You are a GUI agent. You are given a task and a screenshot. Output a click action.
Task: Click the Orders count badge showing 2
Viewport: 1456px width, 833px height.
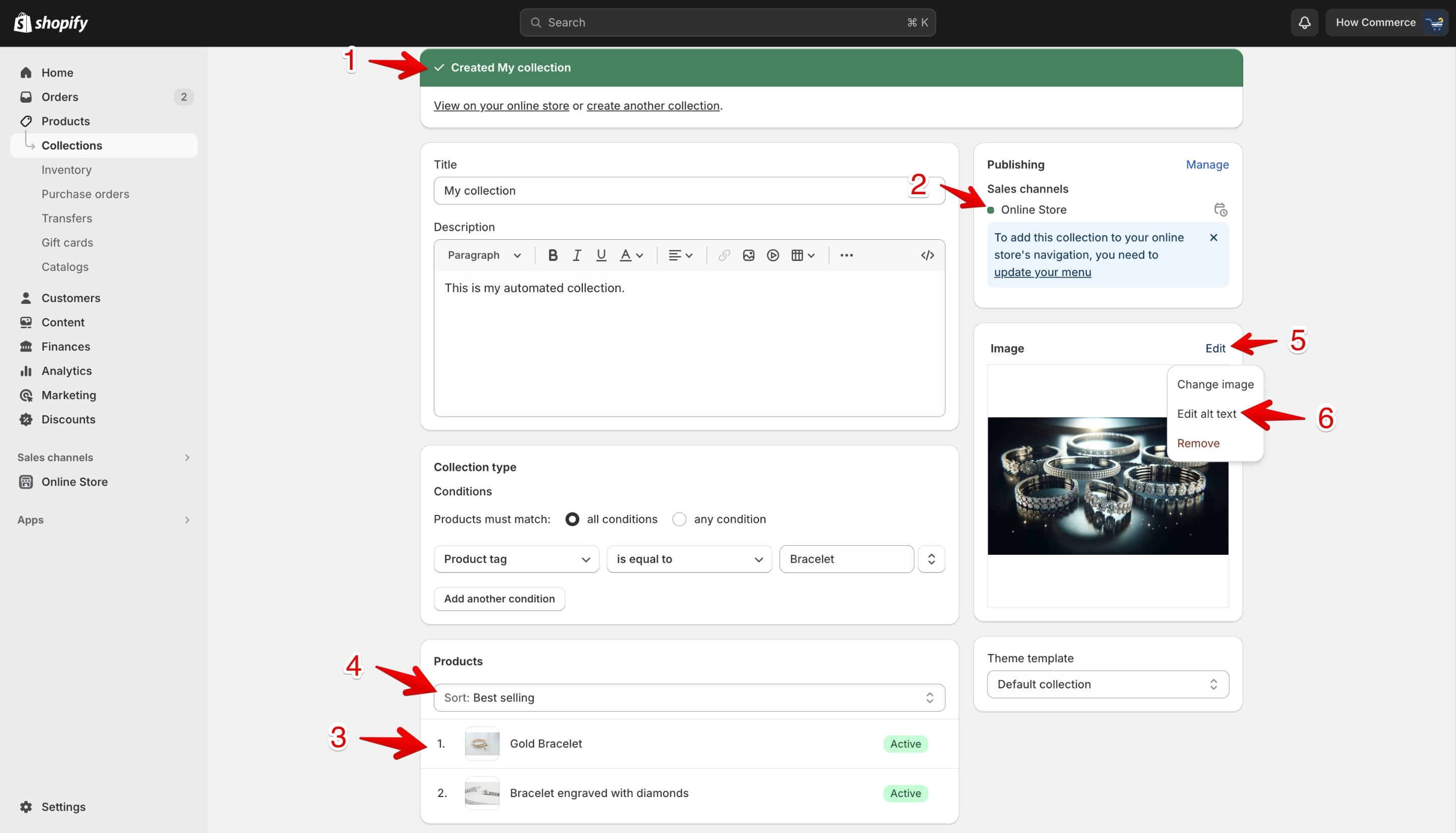pos(183,97)
